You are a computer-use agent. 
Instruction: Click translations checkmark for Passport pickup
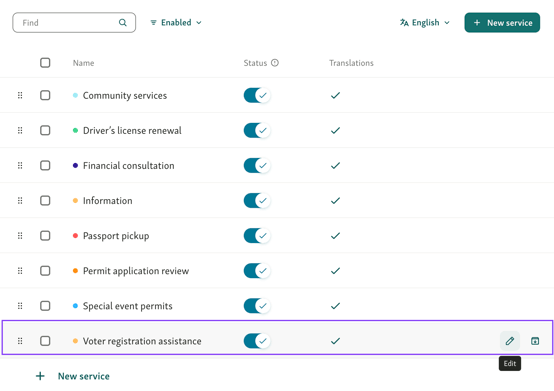click(335, 236)
